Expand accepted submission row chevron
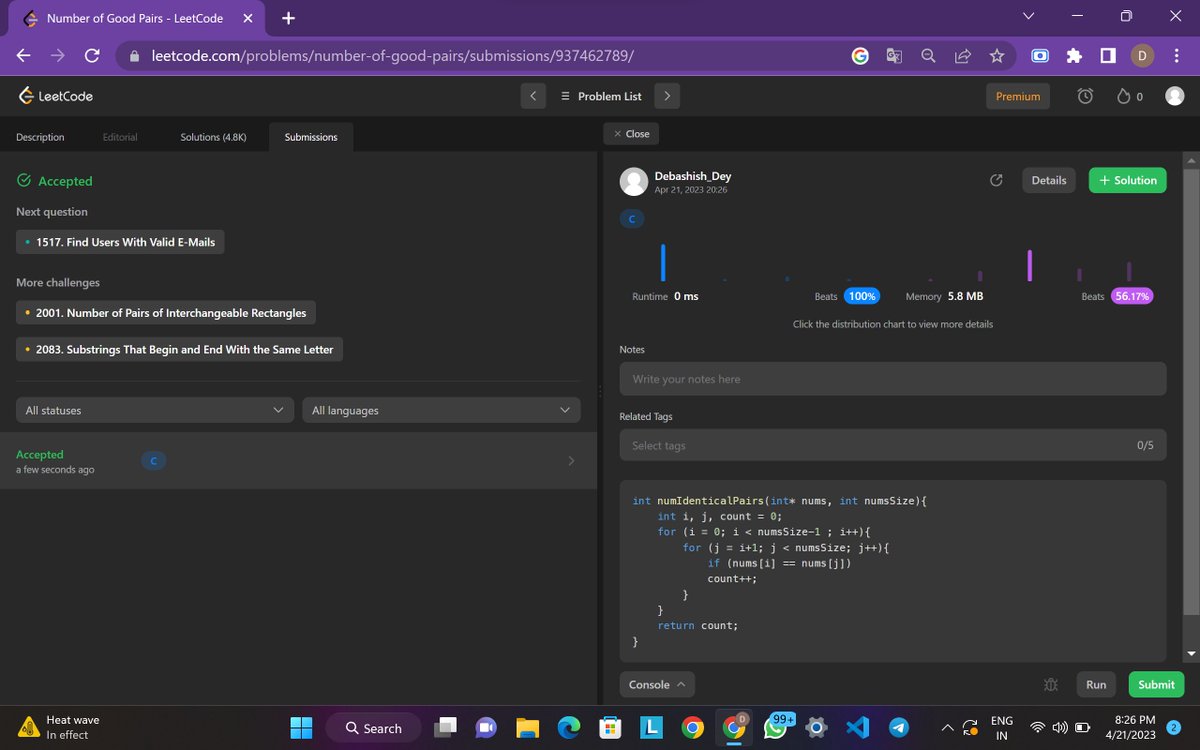1200x750 pixels. (x=571, y=461)
